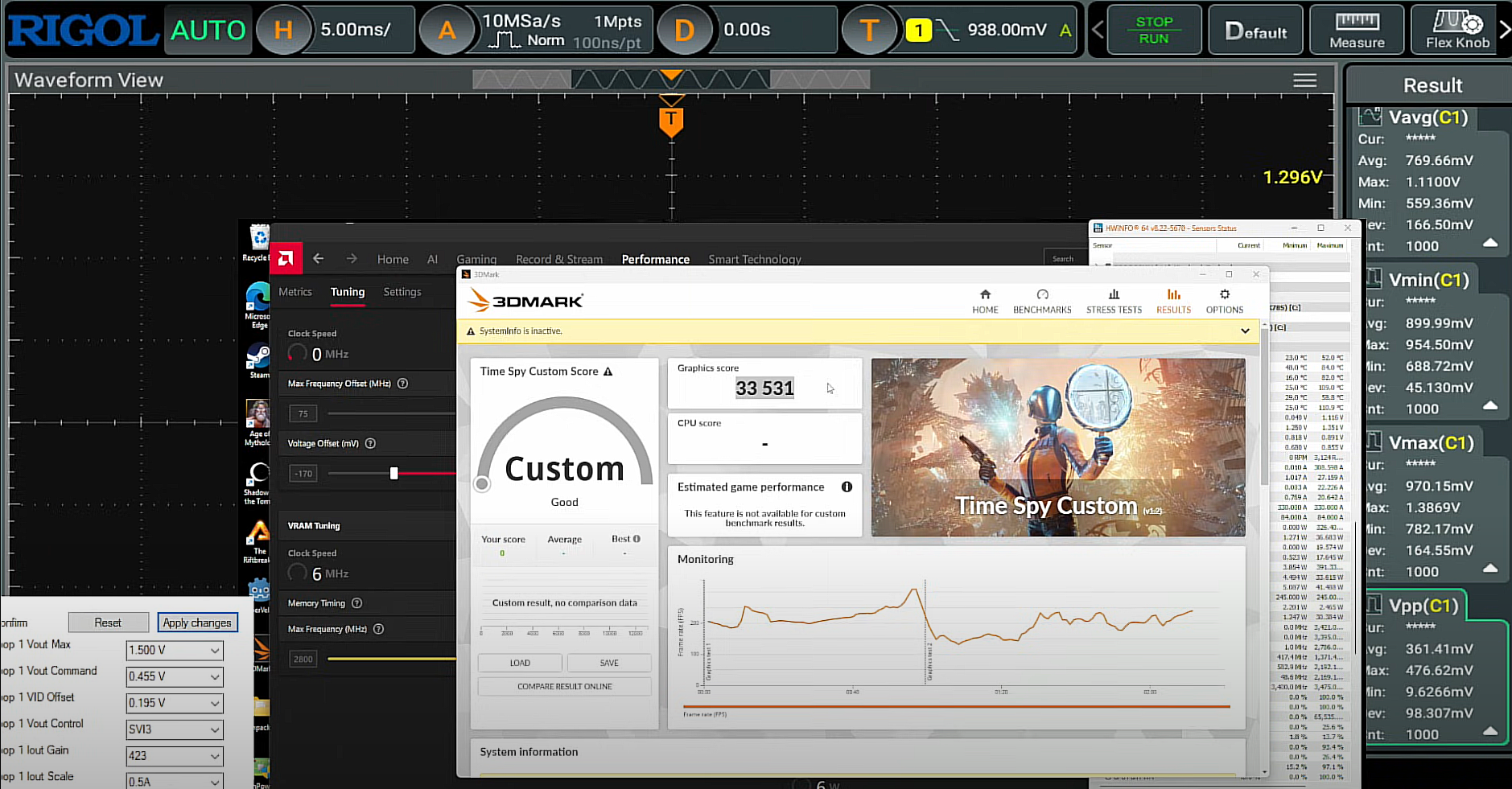Click the Apply changes button
This screenshot has height=789, width=1512.
pos(197,623)
